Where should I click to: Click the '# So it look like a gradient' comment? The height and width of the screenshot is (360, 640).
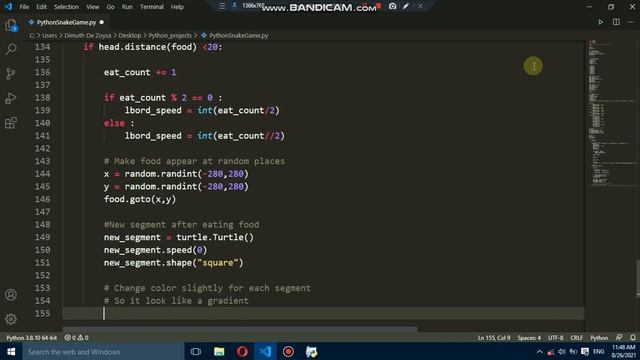176,301
